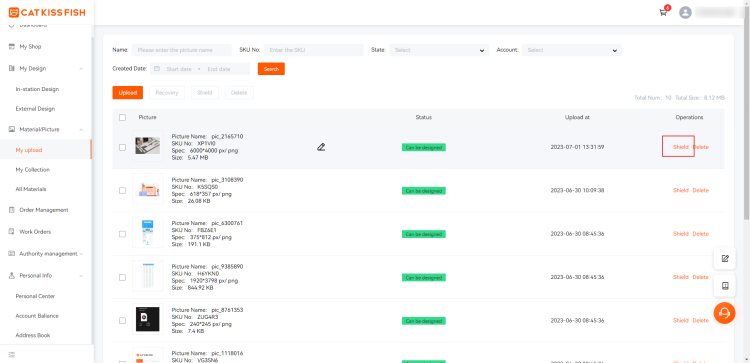
Task: Collapse the Material/Picture menu section
Action: (x=81, y=130)
